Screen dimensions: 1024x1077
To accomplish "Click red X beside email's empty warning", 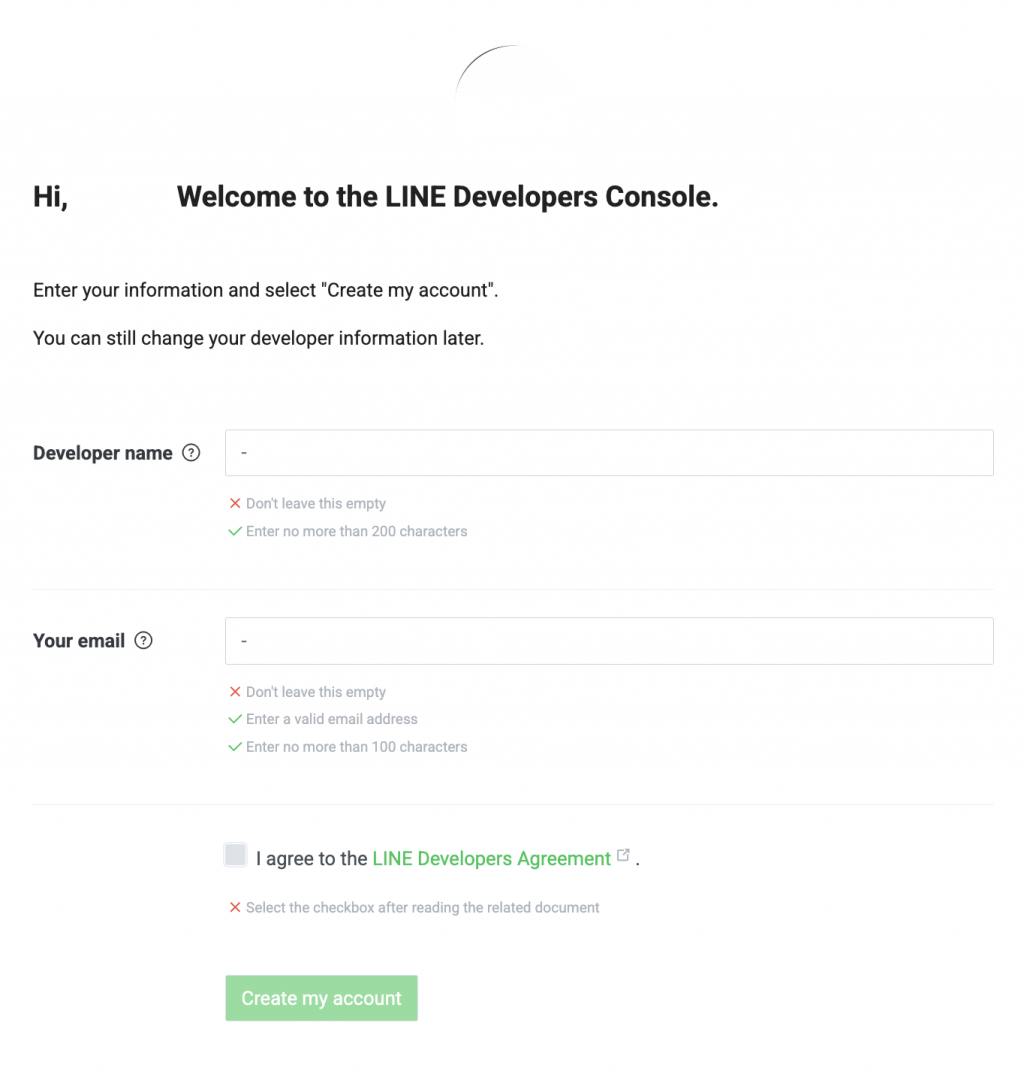I will coord(235,692).
